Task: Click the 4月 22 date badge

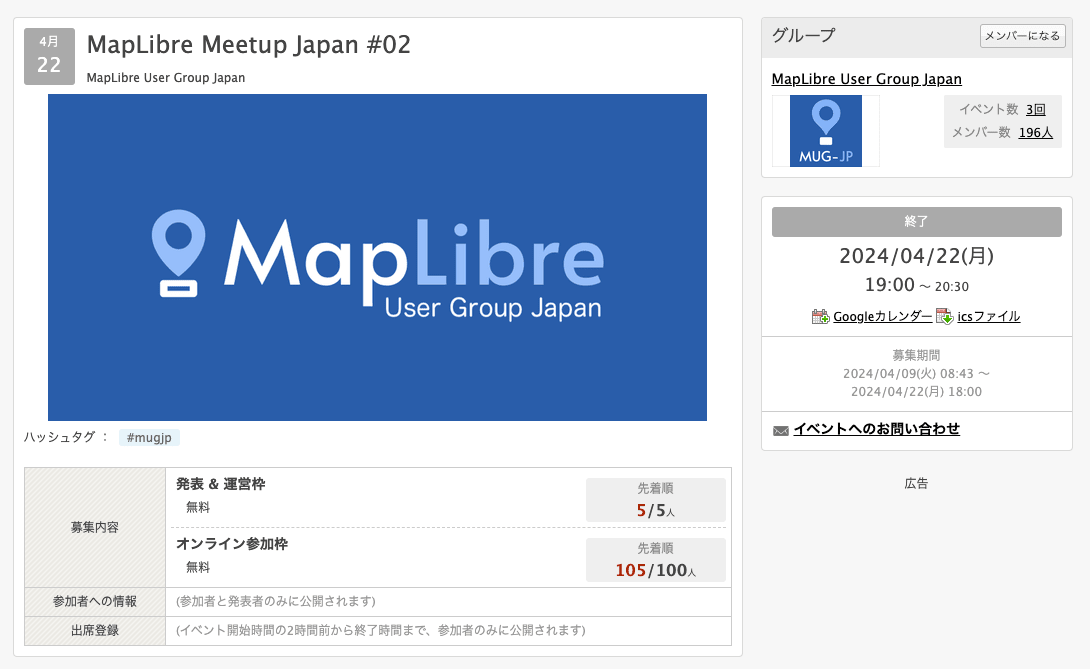Action: 49,56
